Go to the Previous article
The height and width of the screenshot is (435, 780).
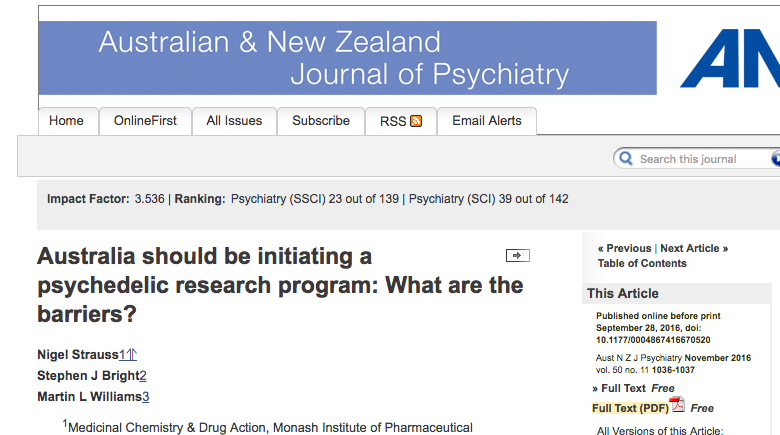coord(624,248)
